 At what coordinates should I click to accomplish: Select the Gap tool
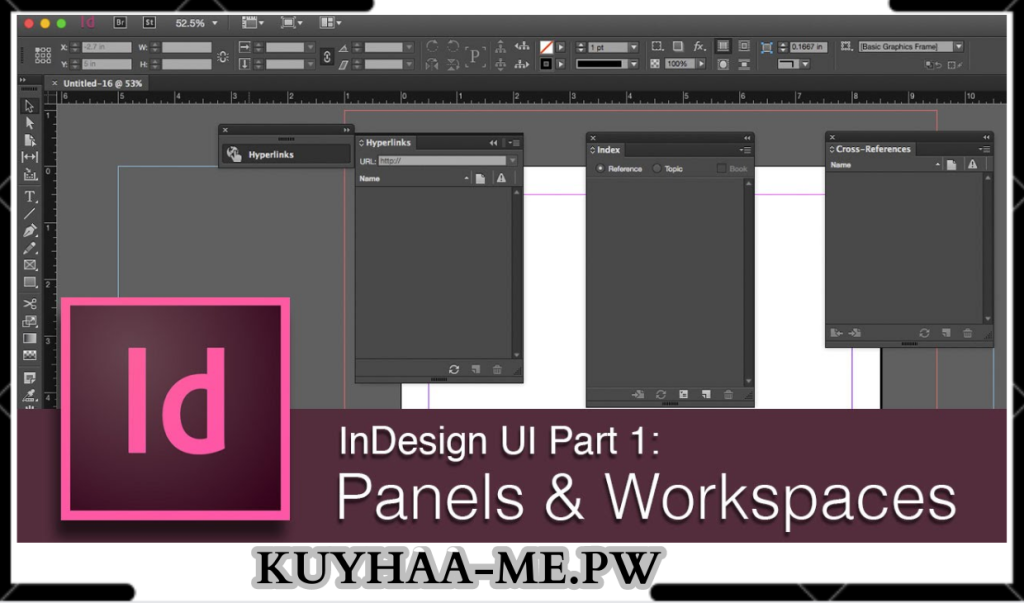tap(29, 157)
